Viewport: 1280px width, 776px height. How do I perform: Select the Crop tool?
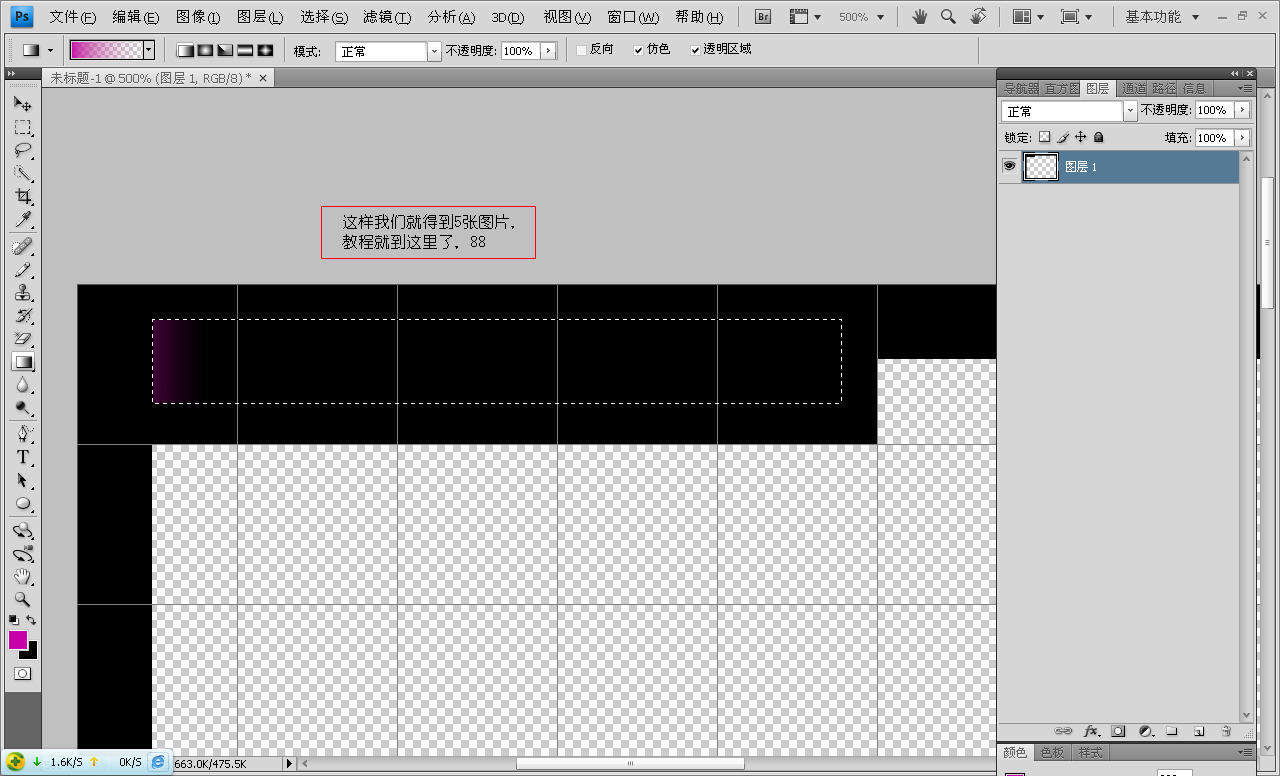(x=23, y=197)
